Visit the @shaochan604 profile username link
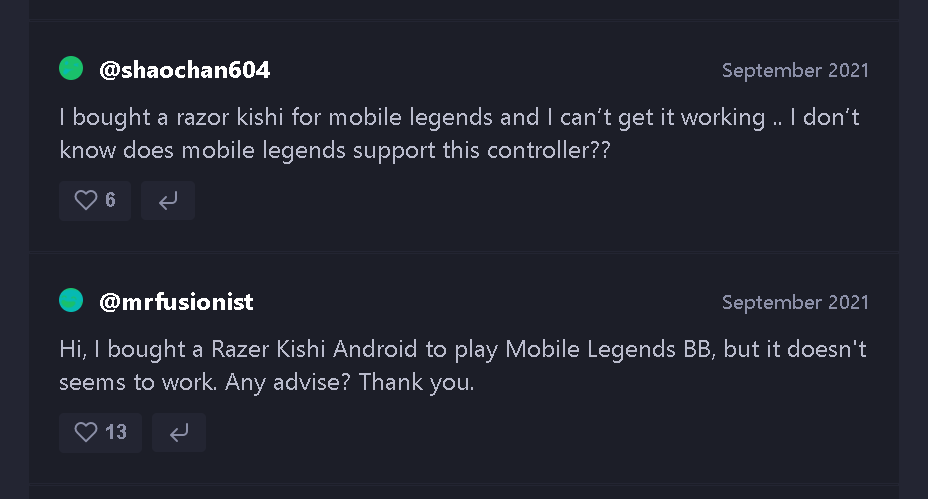Image resolution: width=928 pixels, height=499 pixels. coord(185,70)
